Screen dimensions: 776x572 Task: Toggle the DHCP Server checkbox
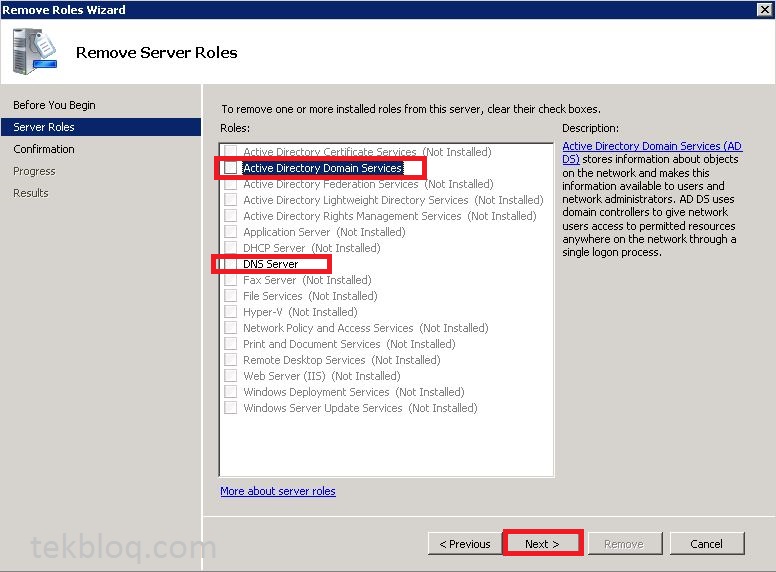(x=231, y=247)
